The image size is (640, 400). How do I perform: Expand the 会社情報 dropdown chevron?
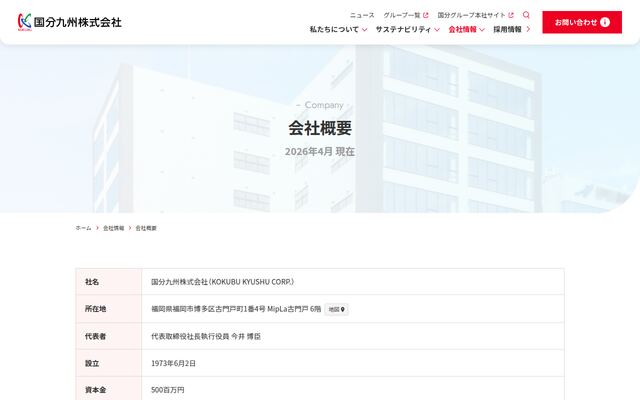[x=482, y=29]
